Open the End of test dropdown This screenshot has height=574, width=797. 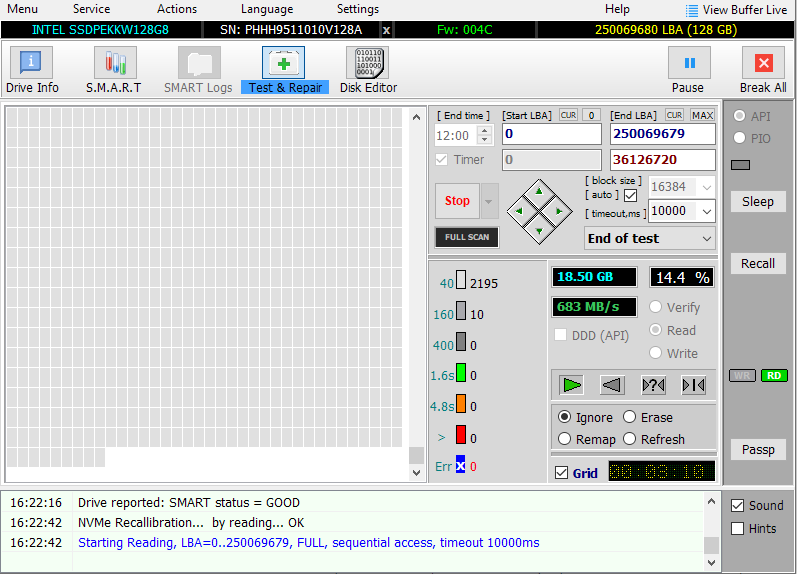650,238
